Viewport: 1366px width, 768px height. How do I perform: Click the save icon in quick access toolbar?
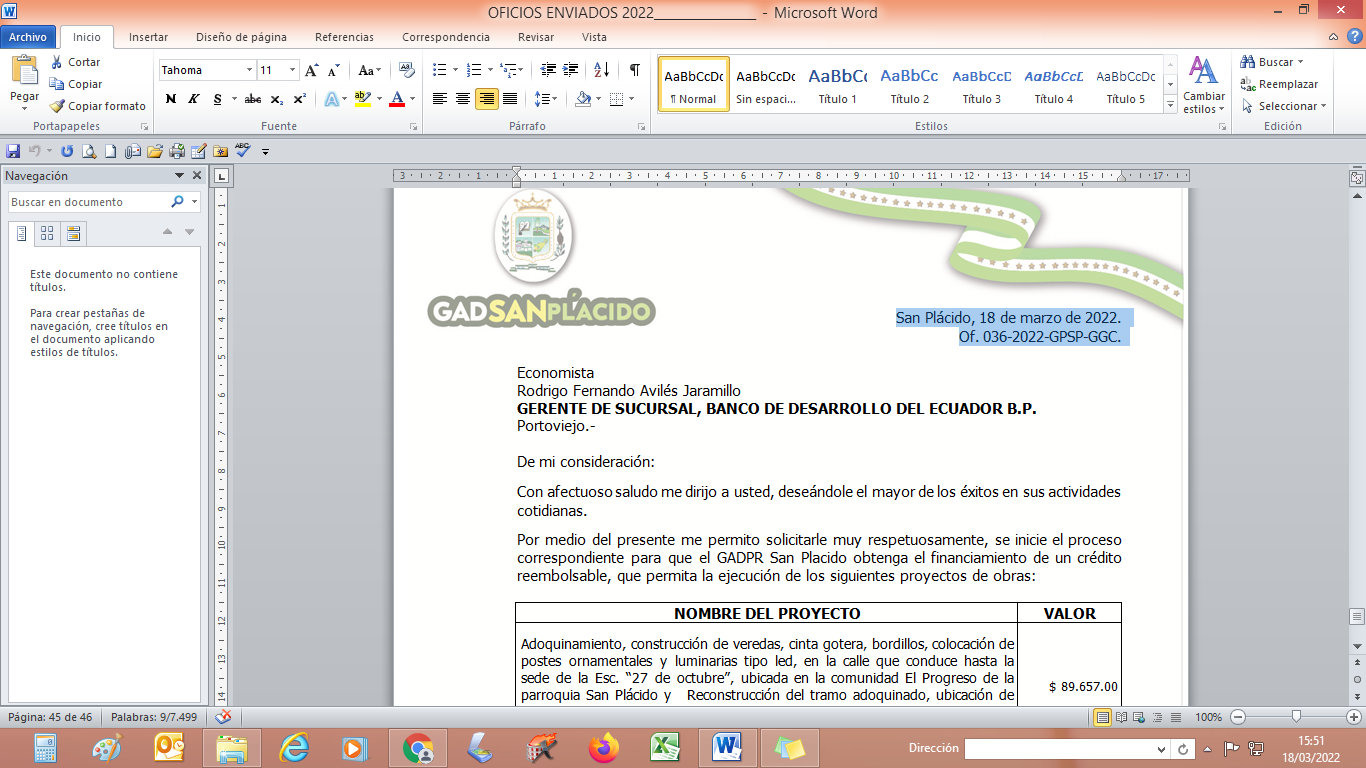click(x=13, y=151)
